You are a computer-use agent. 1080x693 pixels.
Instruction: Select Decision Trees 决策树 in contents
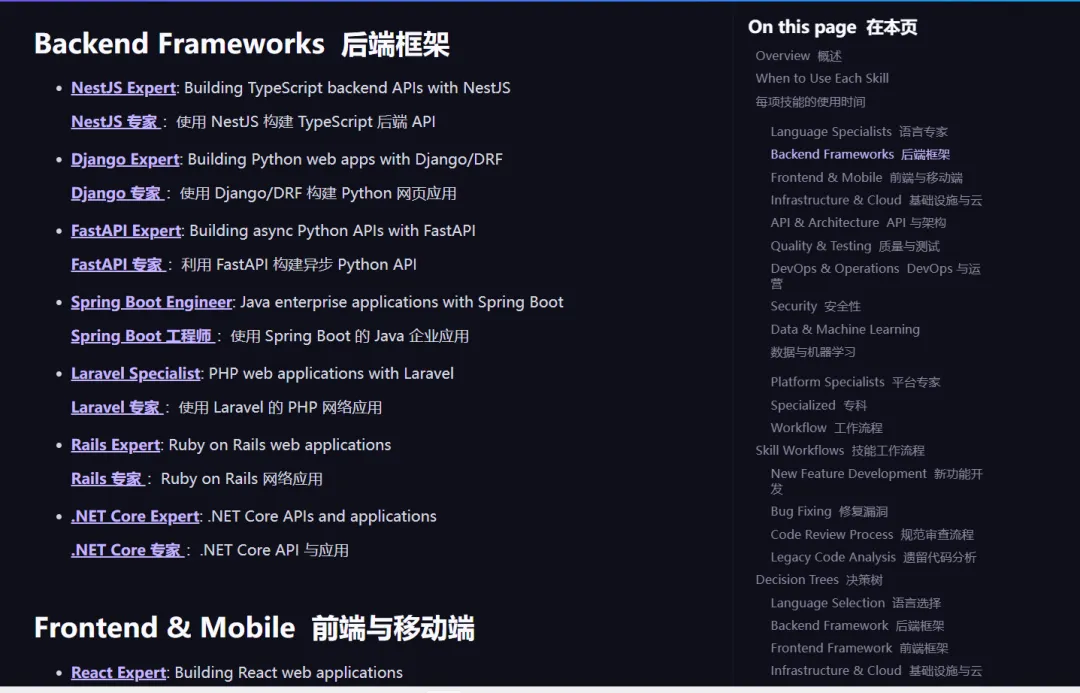click(819, 580)
